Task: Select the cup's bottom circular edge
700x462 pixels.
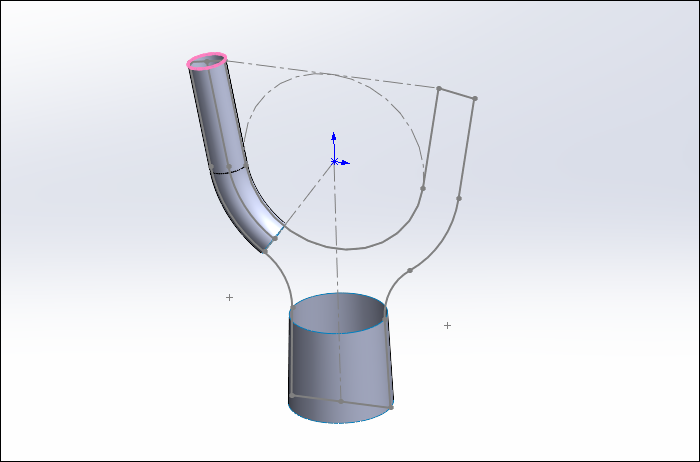Action: (340, 421)
